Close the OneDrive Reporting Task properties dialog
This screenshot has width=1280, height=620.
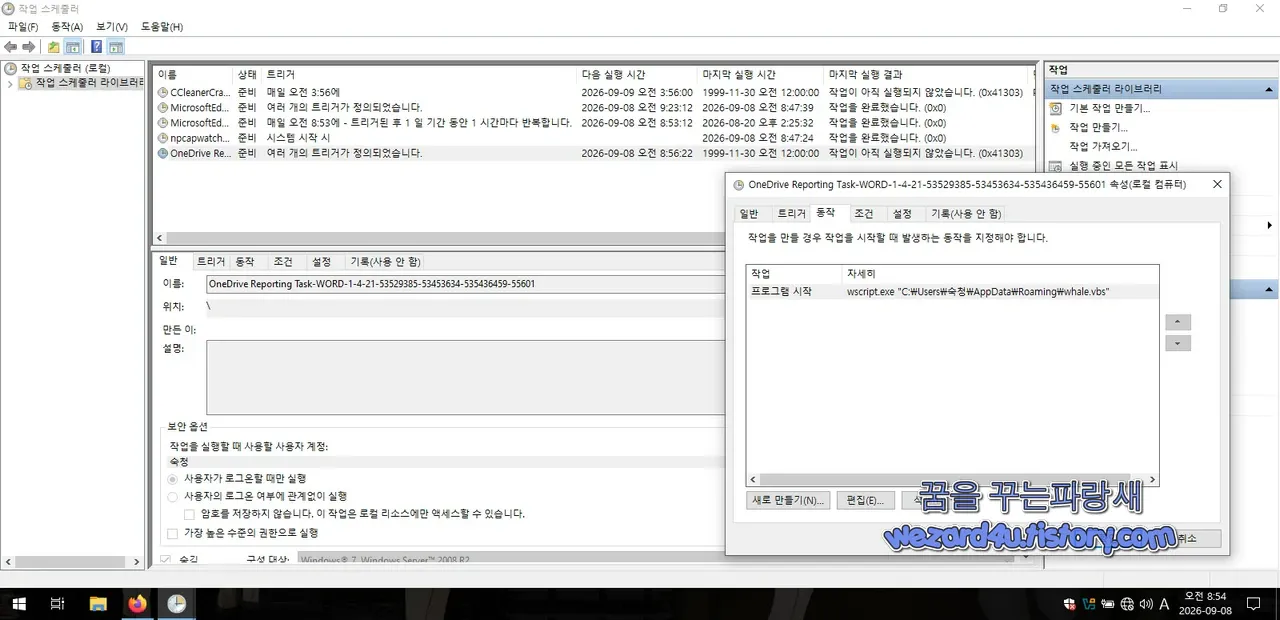point(1217,184)
